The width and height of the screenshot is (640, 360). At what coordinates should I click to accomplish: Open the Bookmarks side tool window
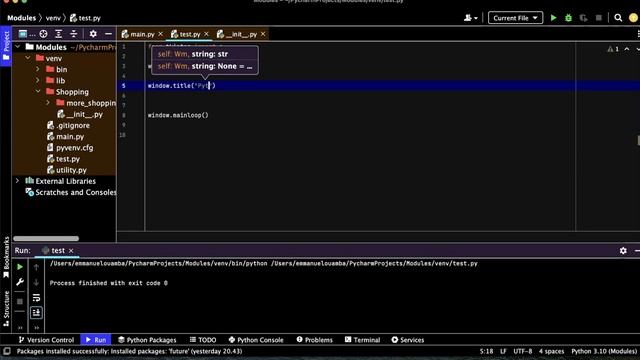[6, 257]
